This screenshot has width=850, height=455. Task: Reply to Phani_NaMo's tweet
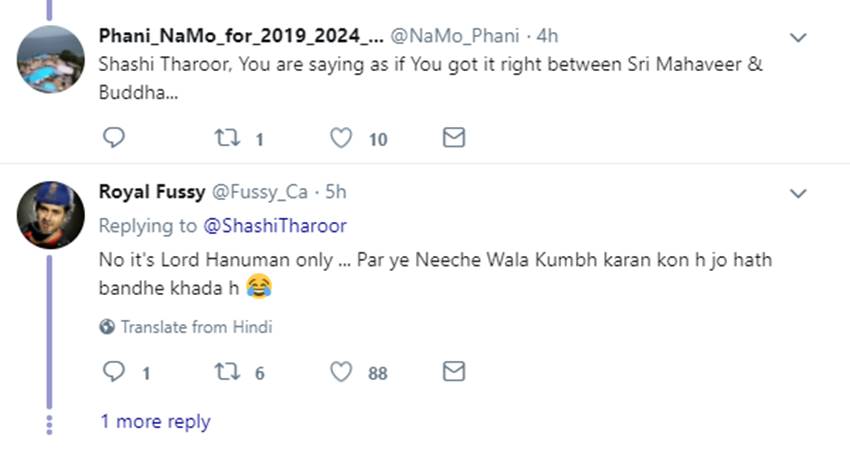pyautogui.click(x=114, y=138)
